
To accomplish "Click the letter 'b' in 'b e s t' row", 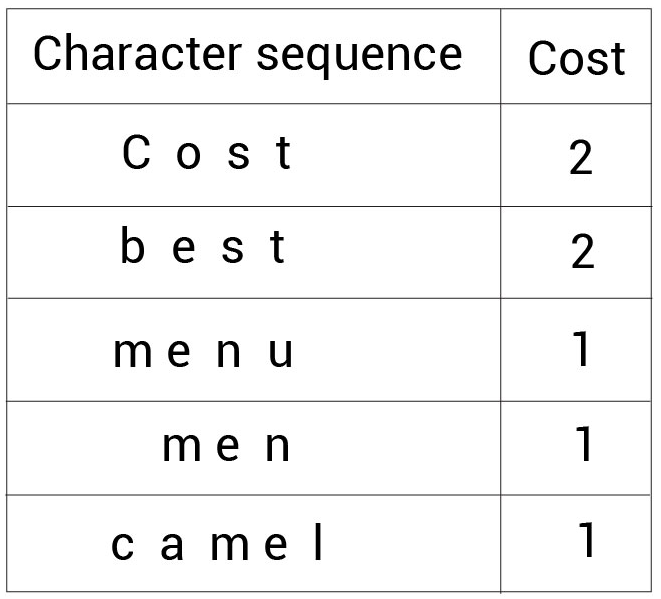I will click(132, 245).
